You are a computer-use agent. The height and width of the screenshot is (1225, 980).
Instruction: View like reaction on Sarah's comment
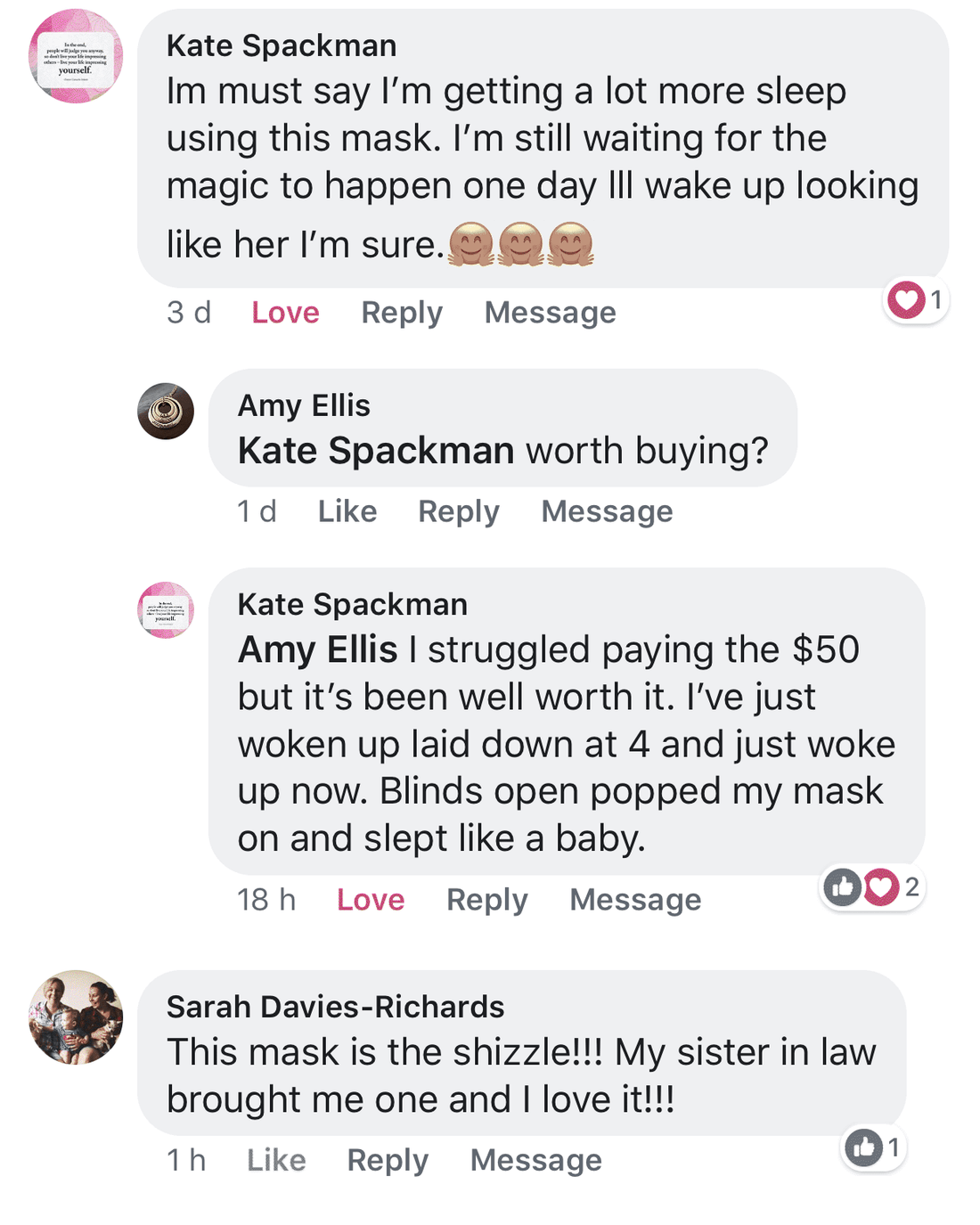coord(864,1147)
